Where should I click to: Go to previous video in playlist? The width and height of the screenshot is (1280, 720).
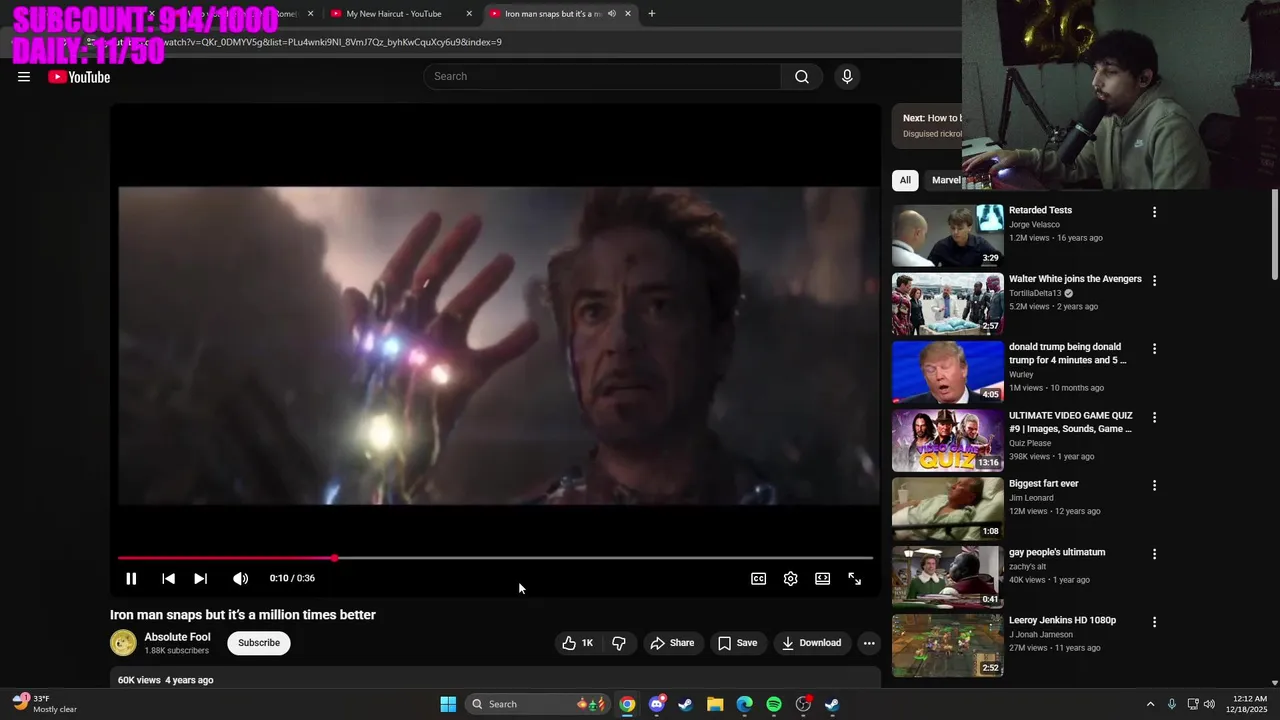pos(168,579)
